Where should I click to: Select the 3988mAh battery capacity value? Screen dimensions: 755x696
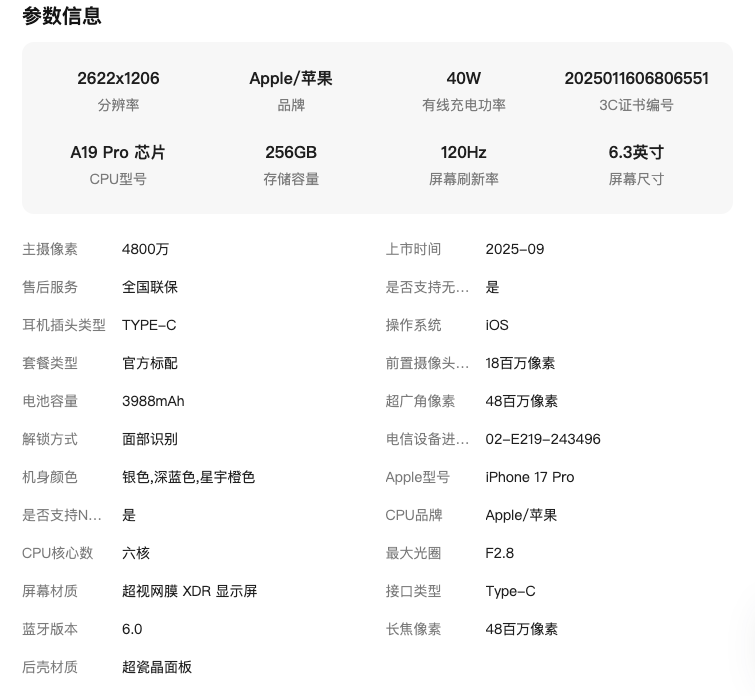[153, 401]
